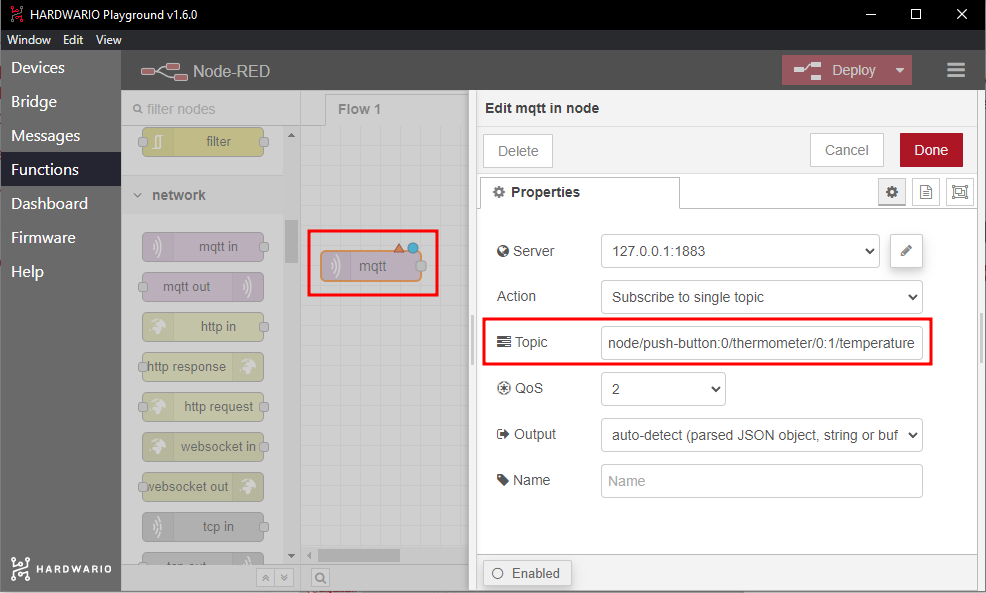Click the pencil icon to edit the server
This screenshot has height=593, width=986.
point(906,251)
